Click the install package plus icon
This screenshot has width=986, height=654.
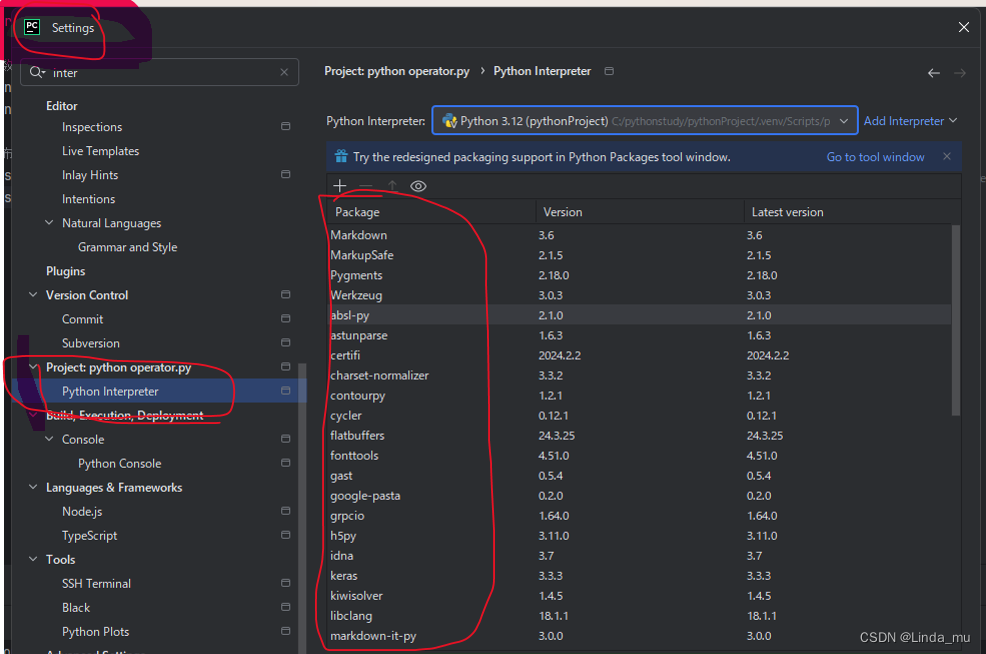click(340, 186)
